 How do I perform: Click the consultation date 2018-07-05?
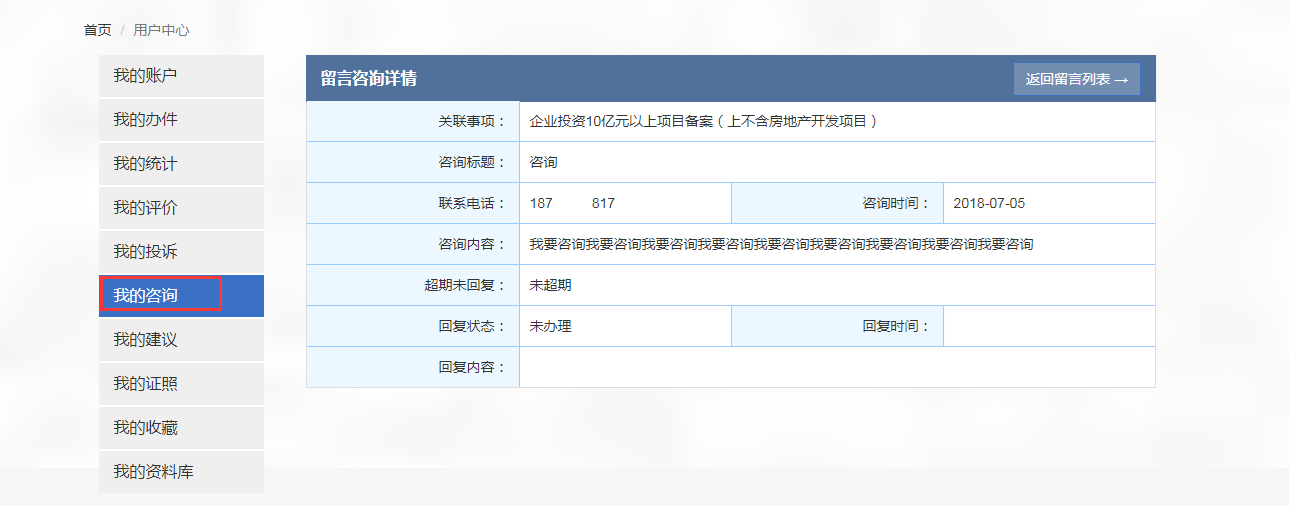click(x=988, y=204)
